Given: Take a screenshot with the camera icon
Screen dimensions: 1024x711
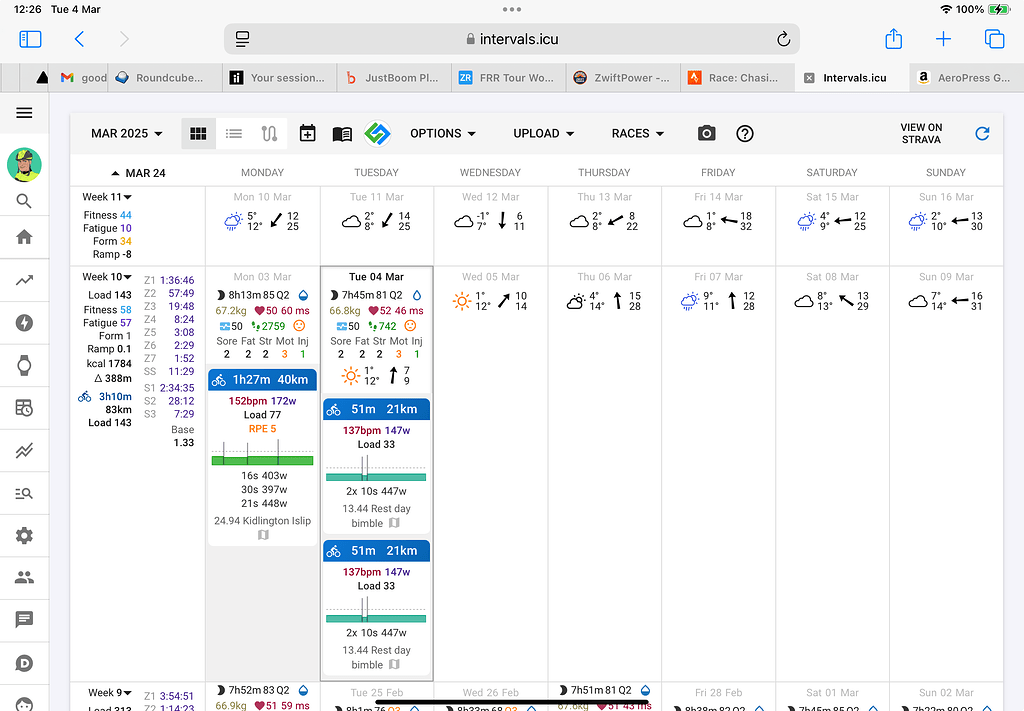Looking at the screenshot, I should [x=706, y=133].
